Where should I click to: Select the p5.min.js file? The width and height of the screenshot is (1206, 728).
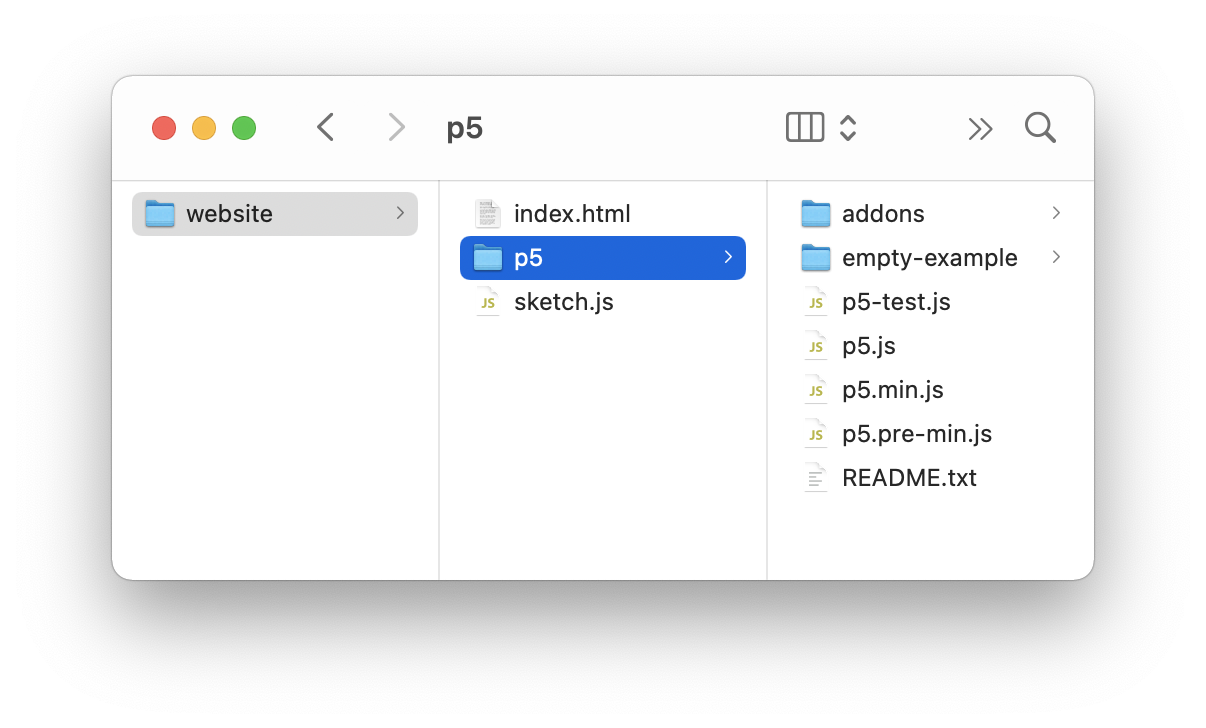pos(893,390)
